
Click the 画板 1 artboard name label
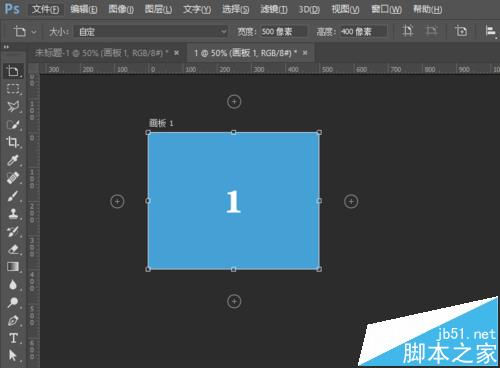click(x=161, y=123)
